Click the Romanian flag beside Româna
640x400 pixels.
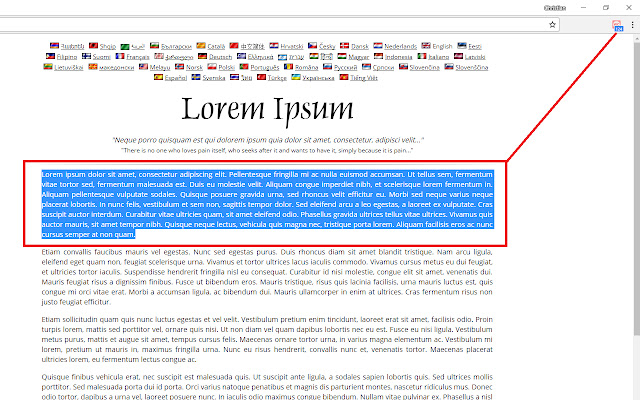pyautogui.click(x=289, y=67)
